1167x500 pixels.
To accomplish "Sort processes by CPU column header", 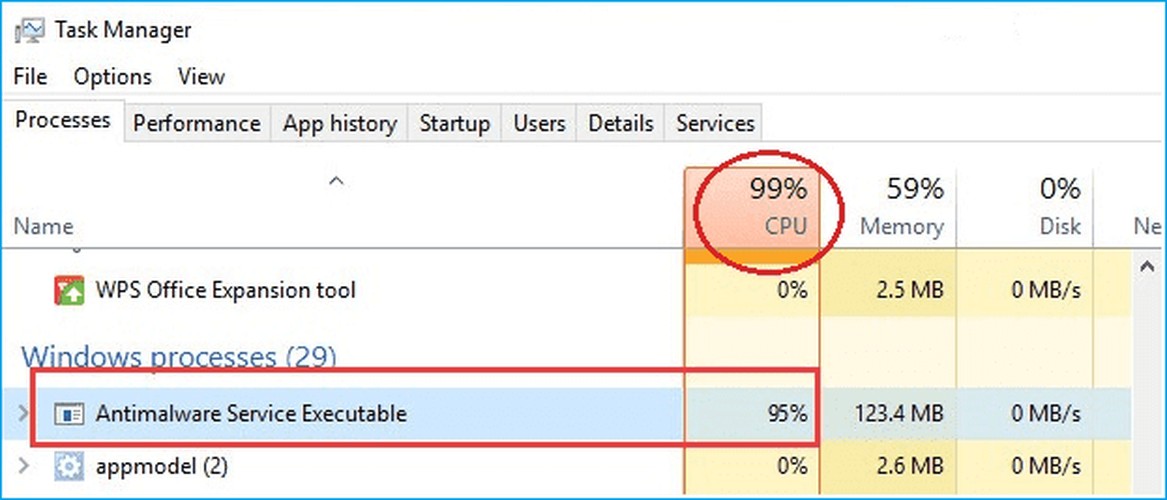I will click(x=752, y=208).
